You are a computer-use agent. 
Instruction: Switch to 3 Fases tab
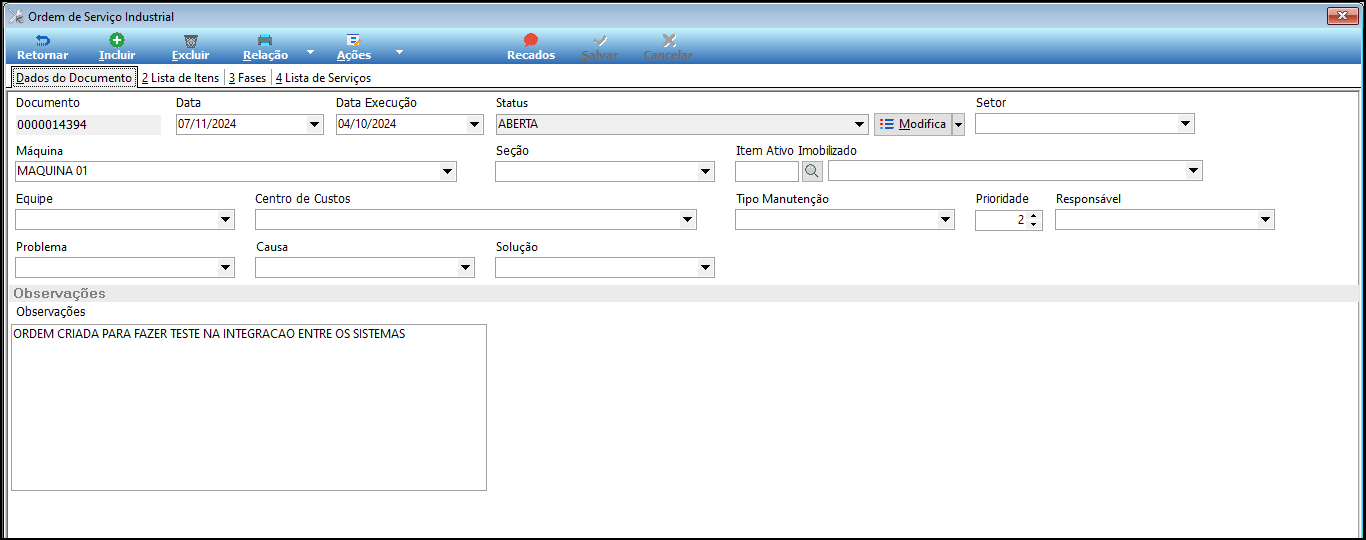[247, 77]
